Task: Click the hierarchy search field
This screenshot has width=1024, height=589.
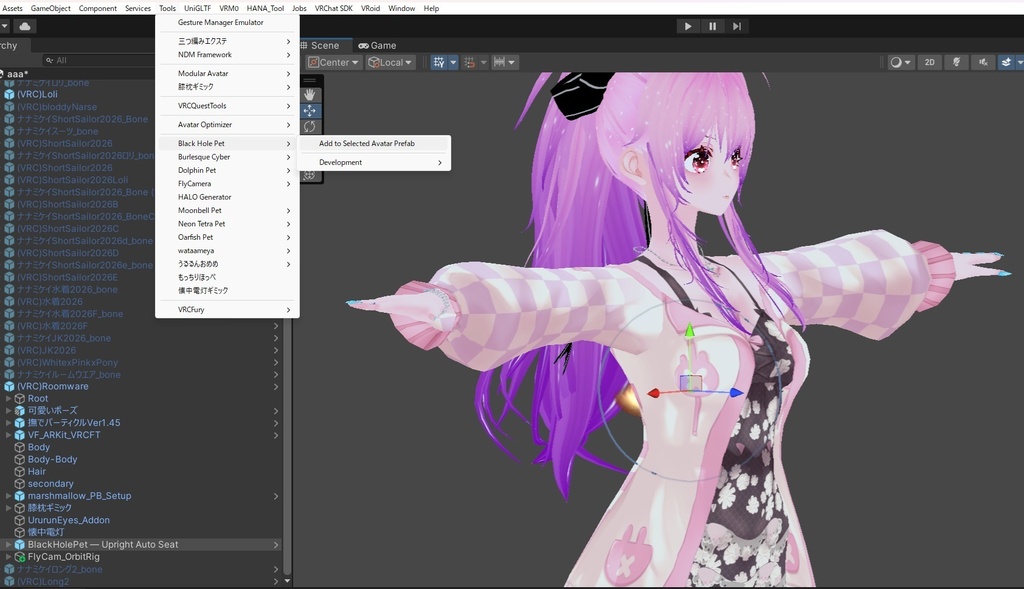Action: click(x=98, y=60)
